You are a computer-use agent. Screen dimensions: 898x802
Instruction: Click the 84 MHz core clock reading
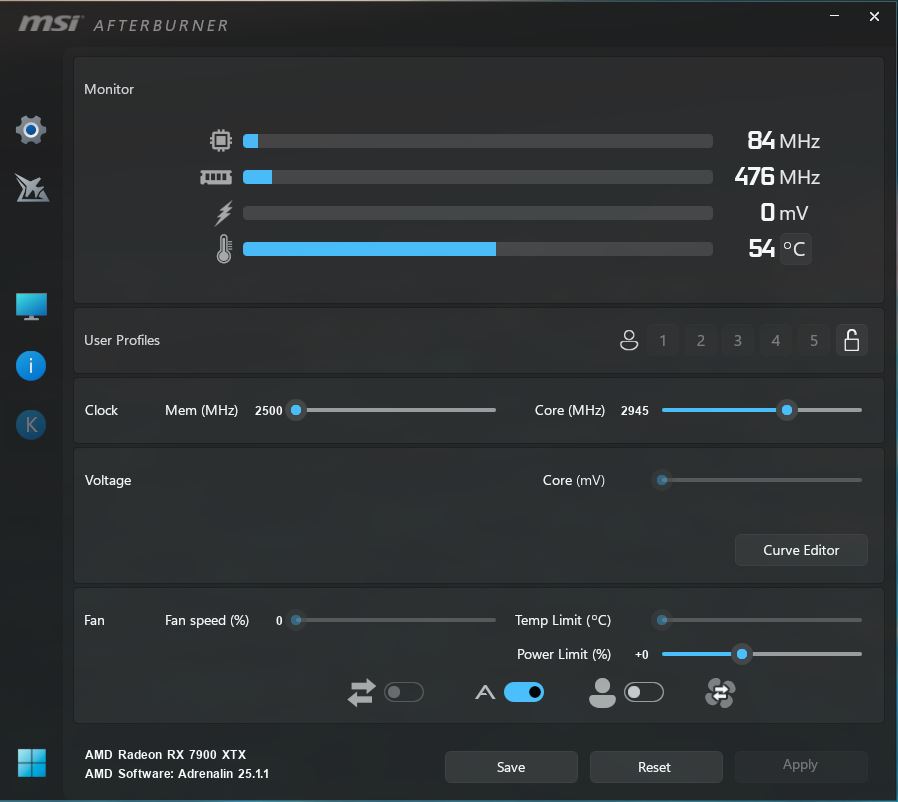(783, 141)
